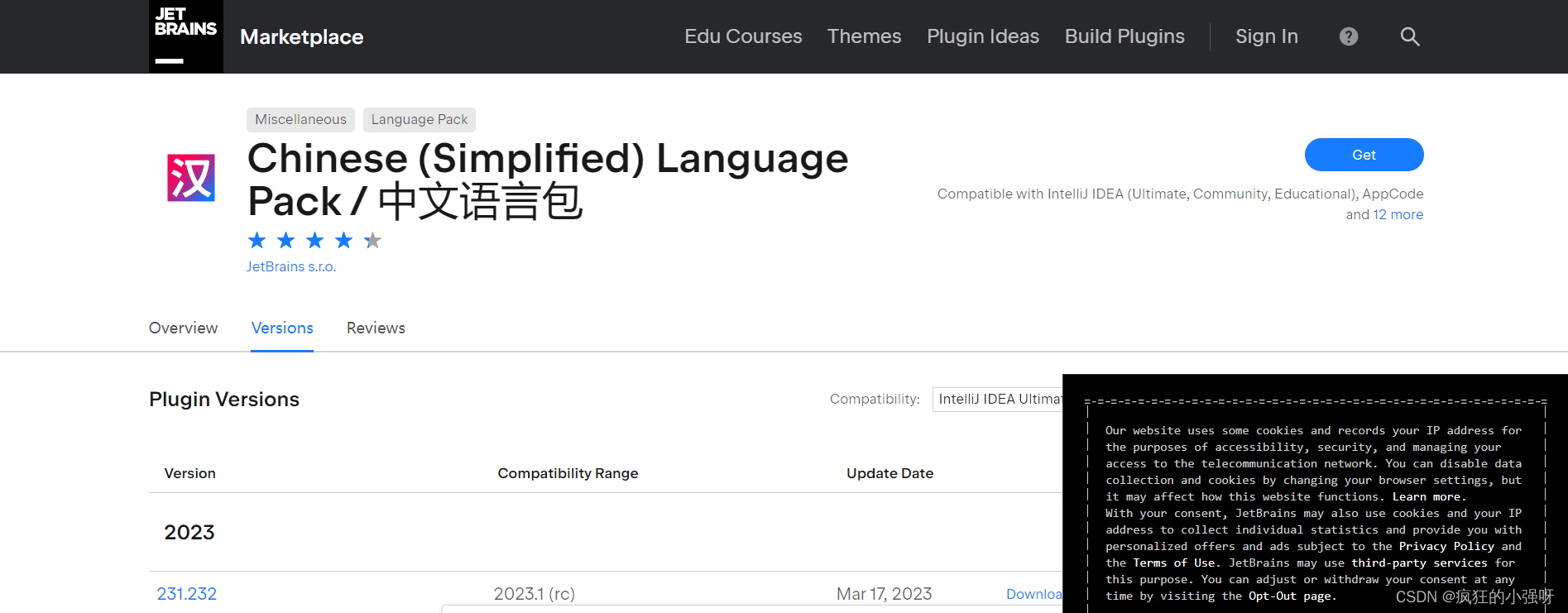Click the Chinese language pack plugin icon
Image resolution: width=1568 pixels, height=613 pixels.
point(191,178)
